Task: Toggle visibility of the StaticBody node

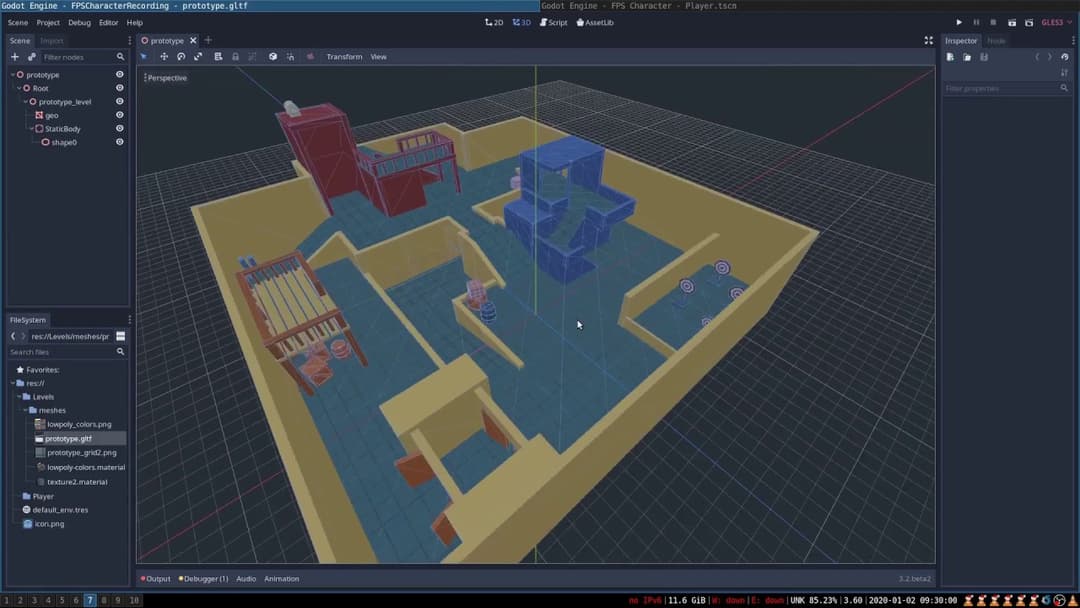Action: 119,128
